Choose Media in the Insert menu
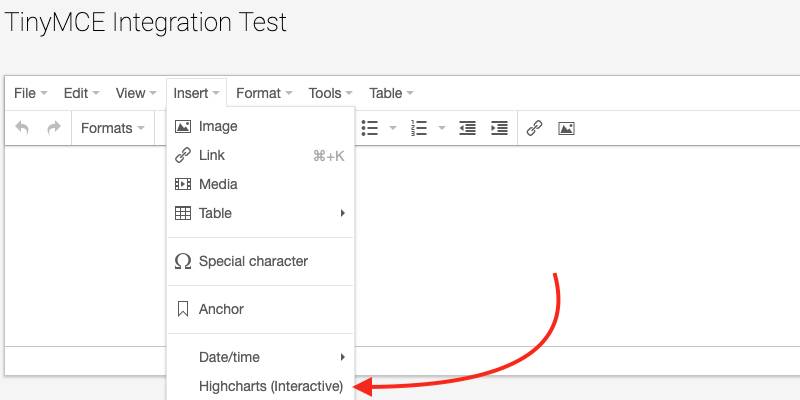This screenshot has width=800, height=400. coord(218,184)
